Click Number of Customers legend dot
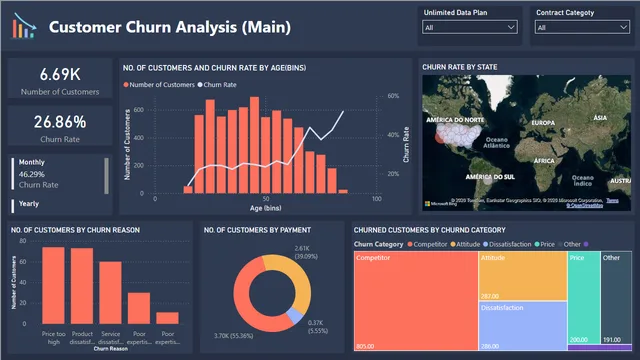640x360 pixels. 126,85
